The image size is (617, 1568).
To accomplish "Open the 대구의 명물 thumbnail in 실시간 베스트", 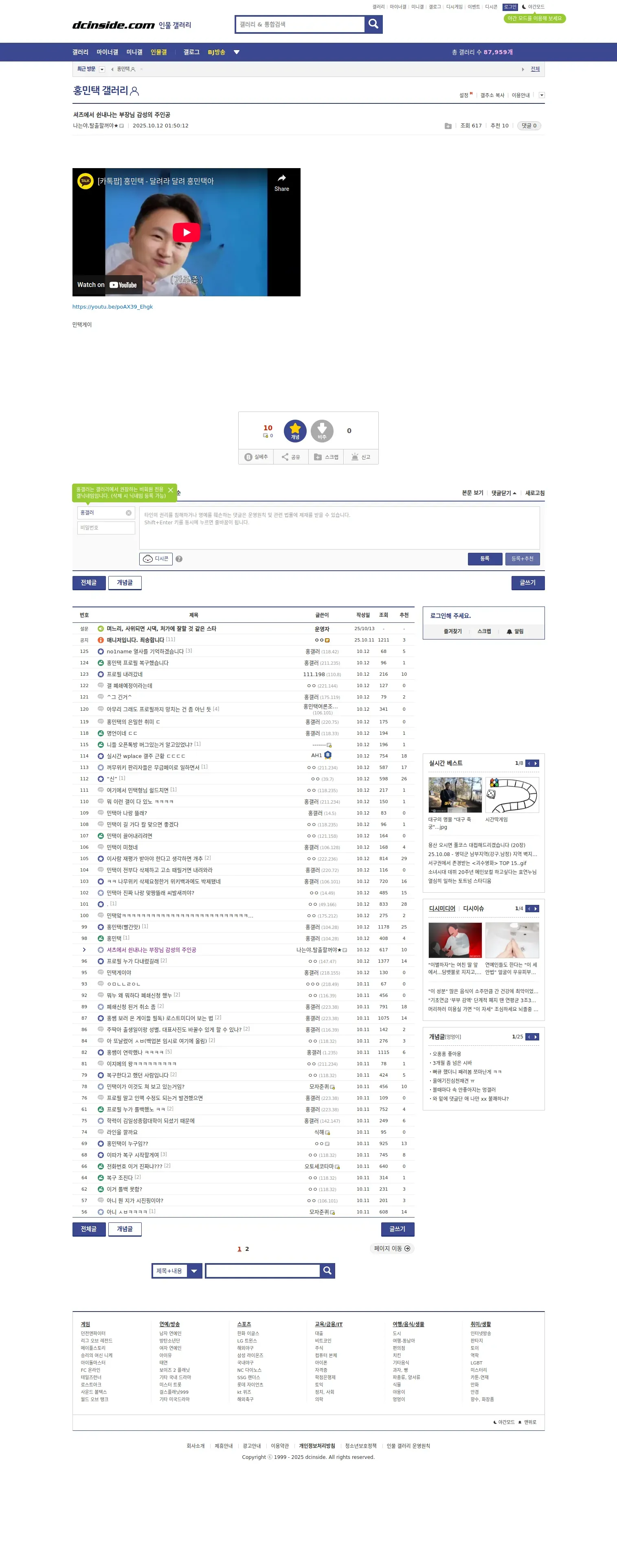I will (455, 794).
